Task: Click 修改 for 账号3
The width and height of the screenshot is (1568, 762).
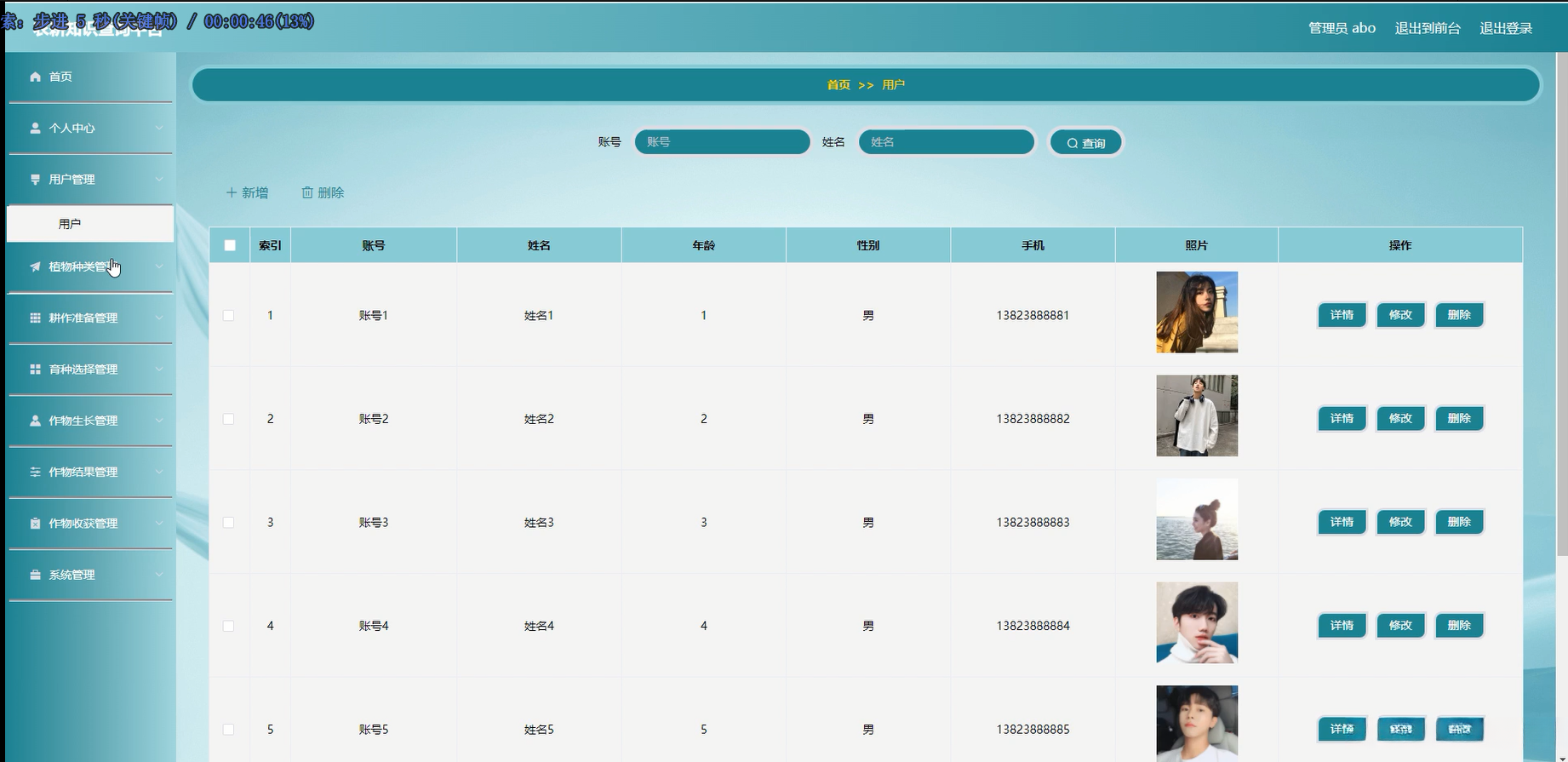Action: tap(1400, 522)
